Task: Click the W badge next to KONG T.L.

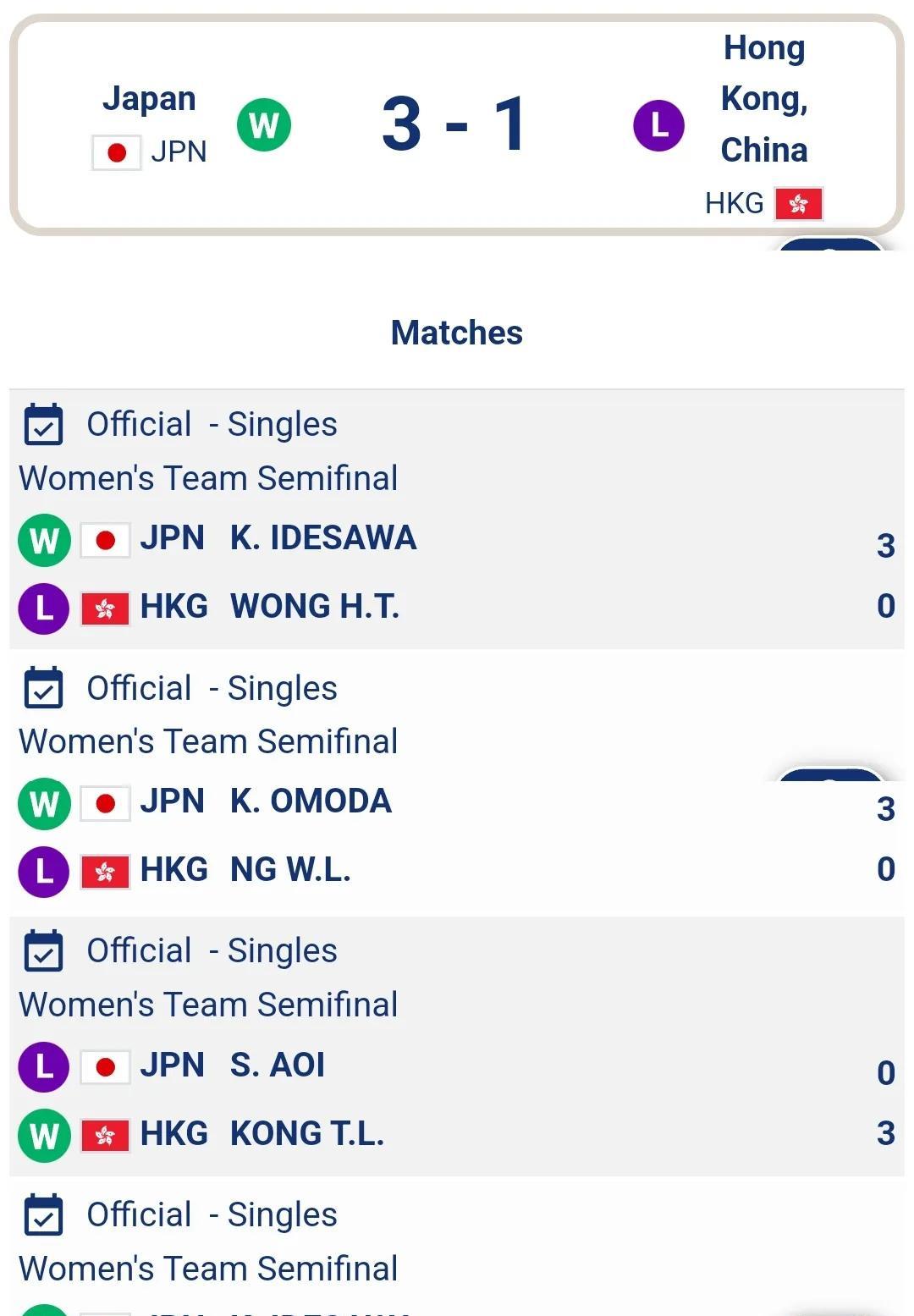Action: tap(43, 1134)
